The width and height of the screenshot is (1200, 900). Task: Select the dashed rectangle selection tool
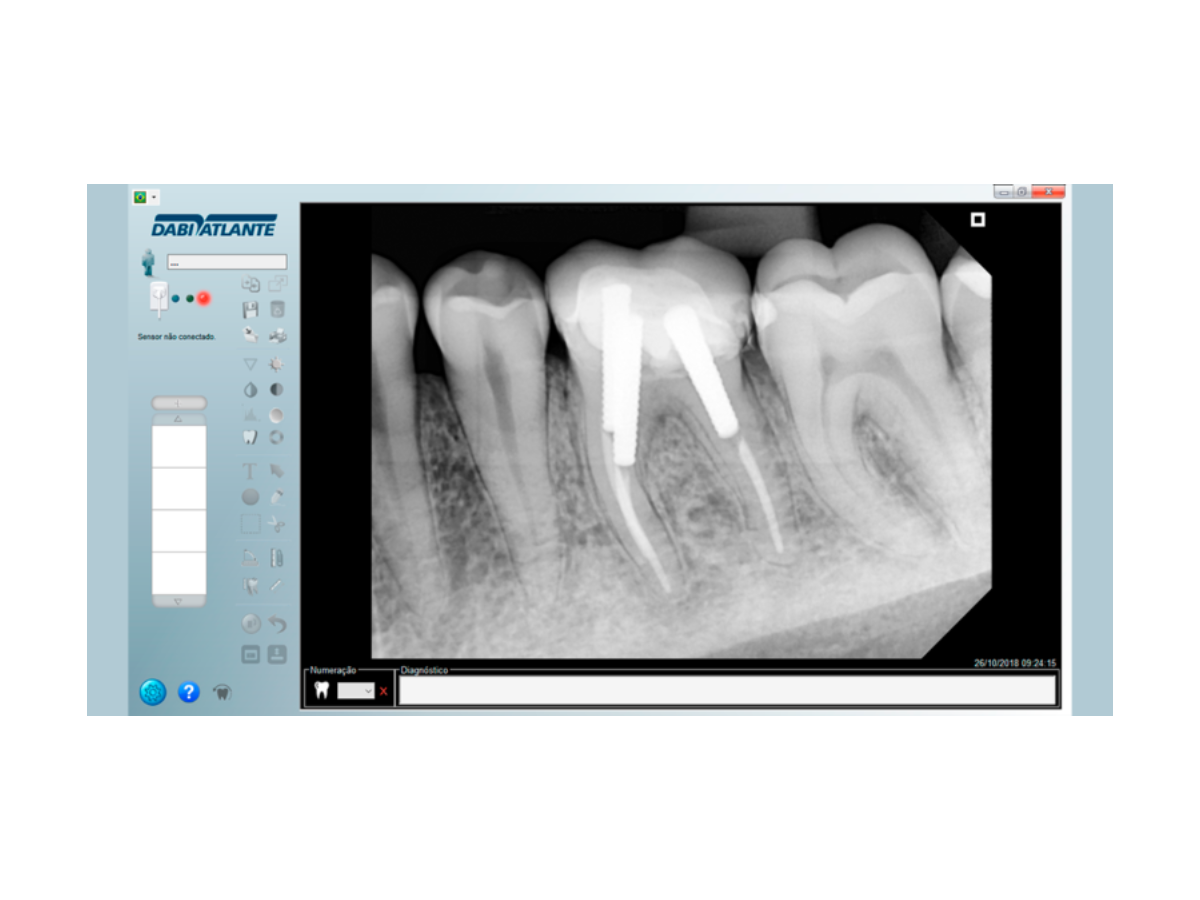[x=251, y=523]
